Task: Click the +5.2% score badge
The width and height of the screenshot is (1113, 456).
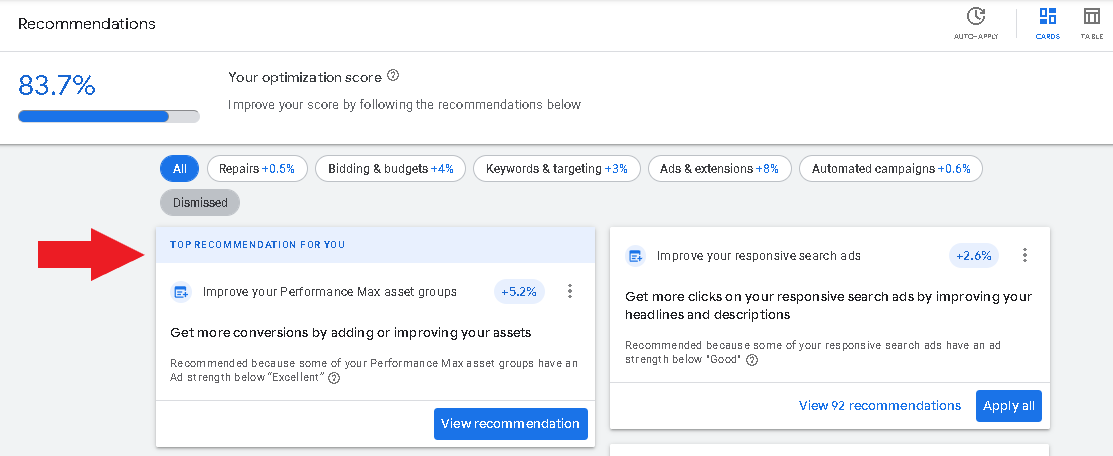Action: (519, 292)
